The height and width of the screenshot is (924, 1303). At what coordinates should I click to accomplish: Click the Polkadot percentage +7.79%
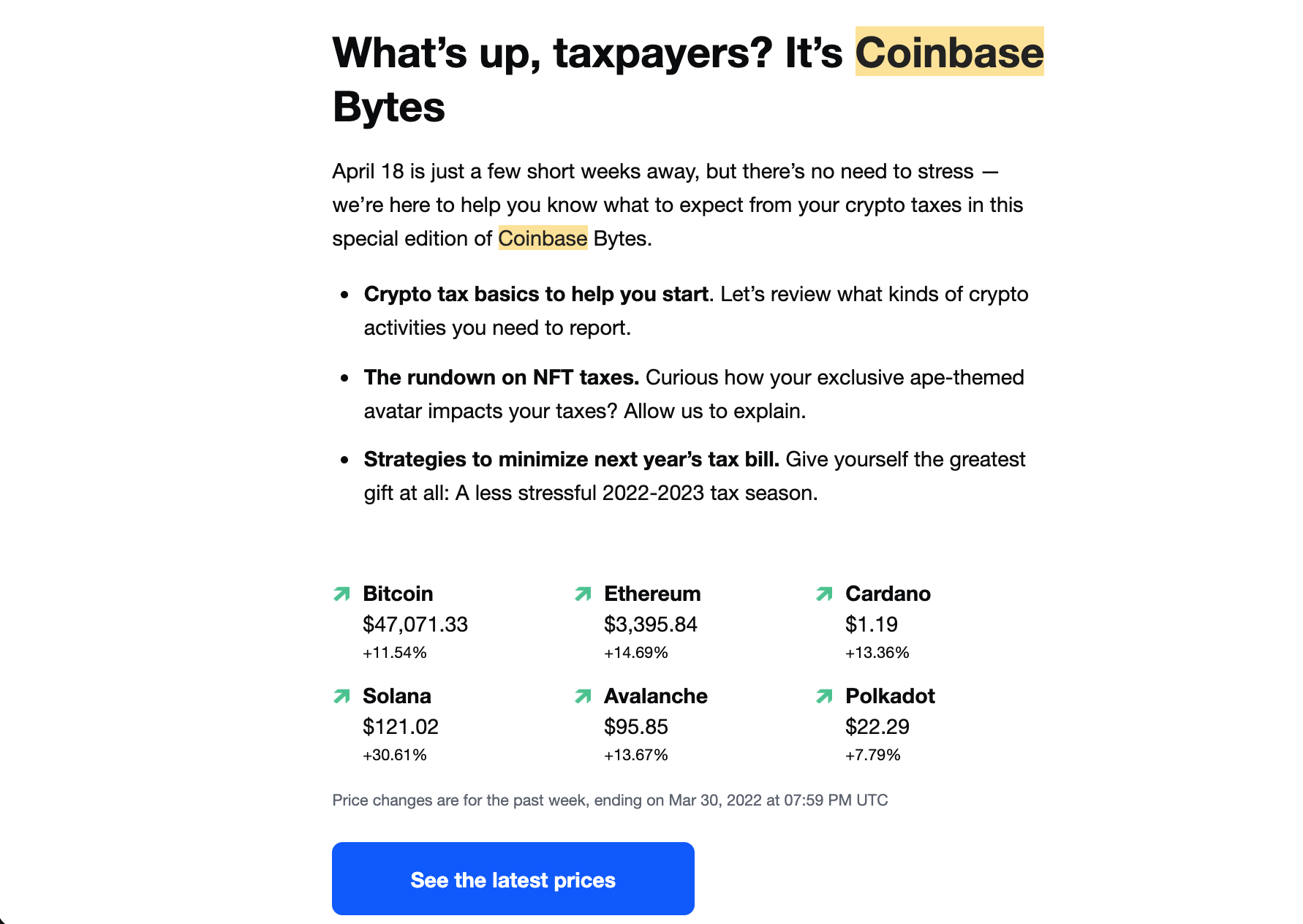pyautogui.click(x=875, y=755)
